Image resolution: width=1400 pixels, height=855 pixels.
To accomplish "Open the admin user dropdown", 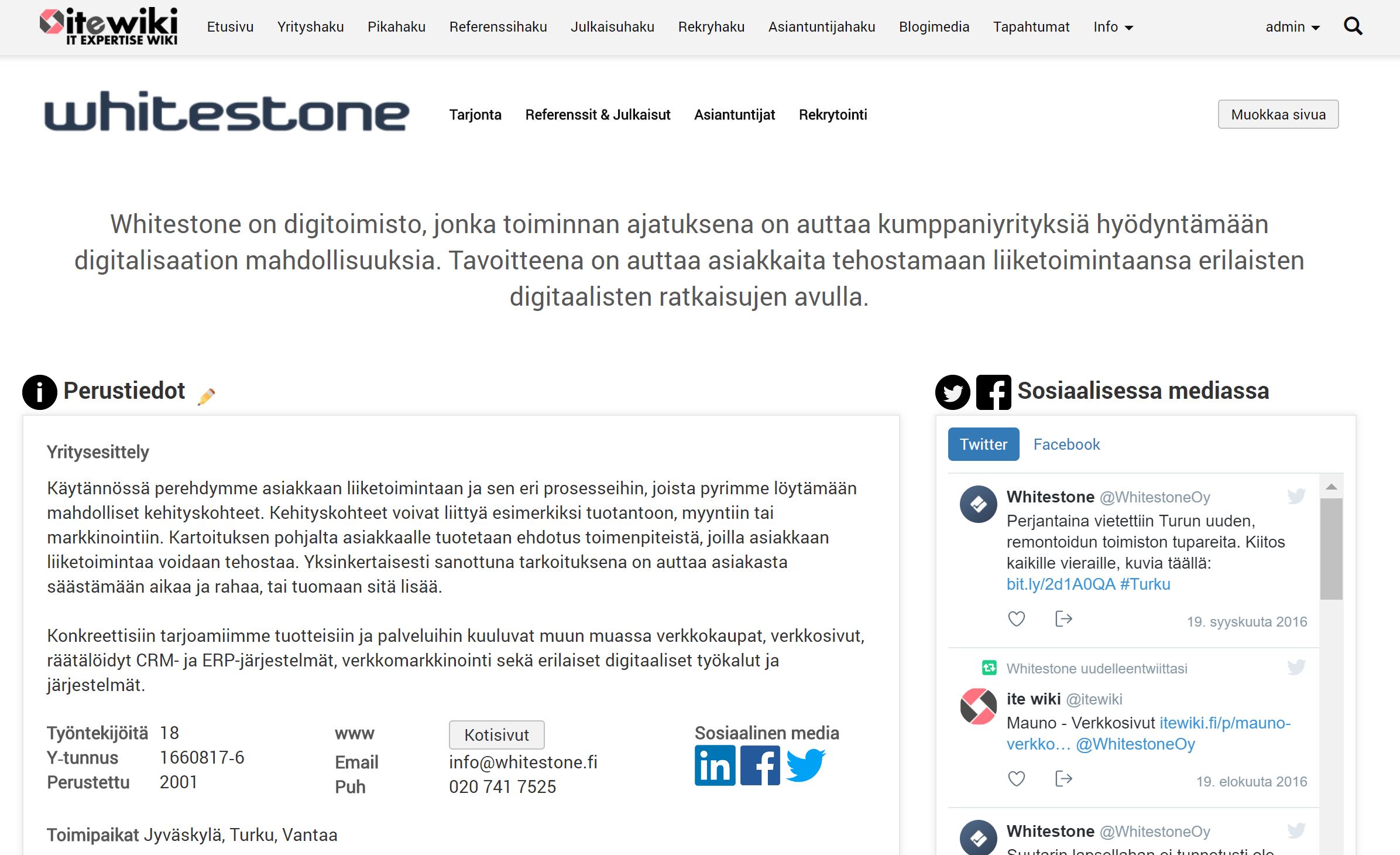I will pyautogui.click(x=1292, y=27).
